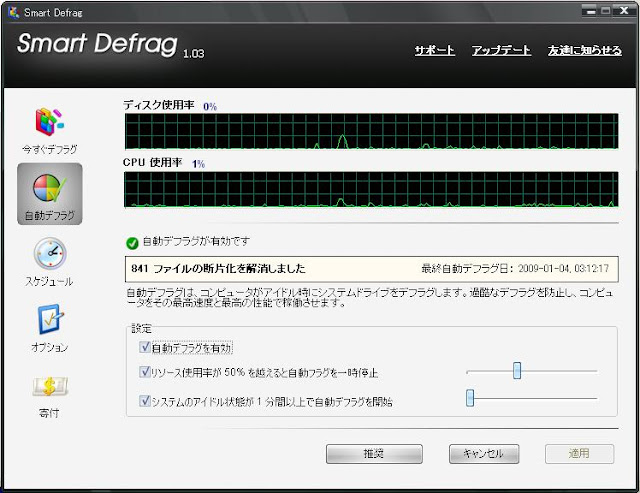The height and width of the screenshot is (493, 640).
Task: Toggle システムのアイドル状態 checkbox
Action: pyautogui.click(x=144, y=401)
